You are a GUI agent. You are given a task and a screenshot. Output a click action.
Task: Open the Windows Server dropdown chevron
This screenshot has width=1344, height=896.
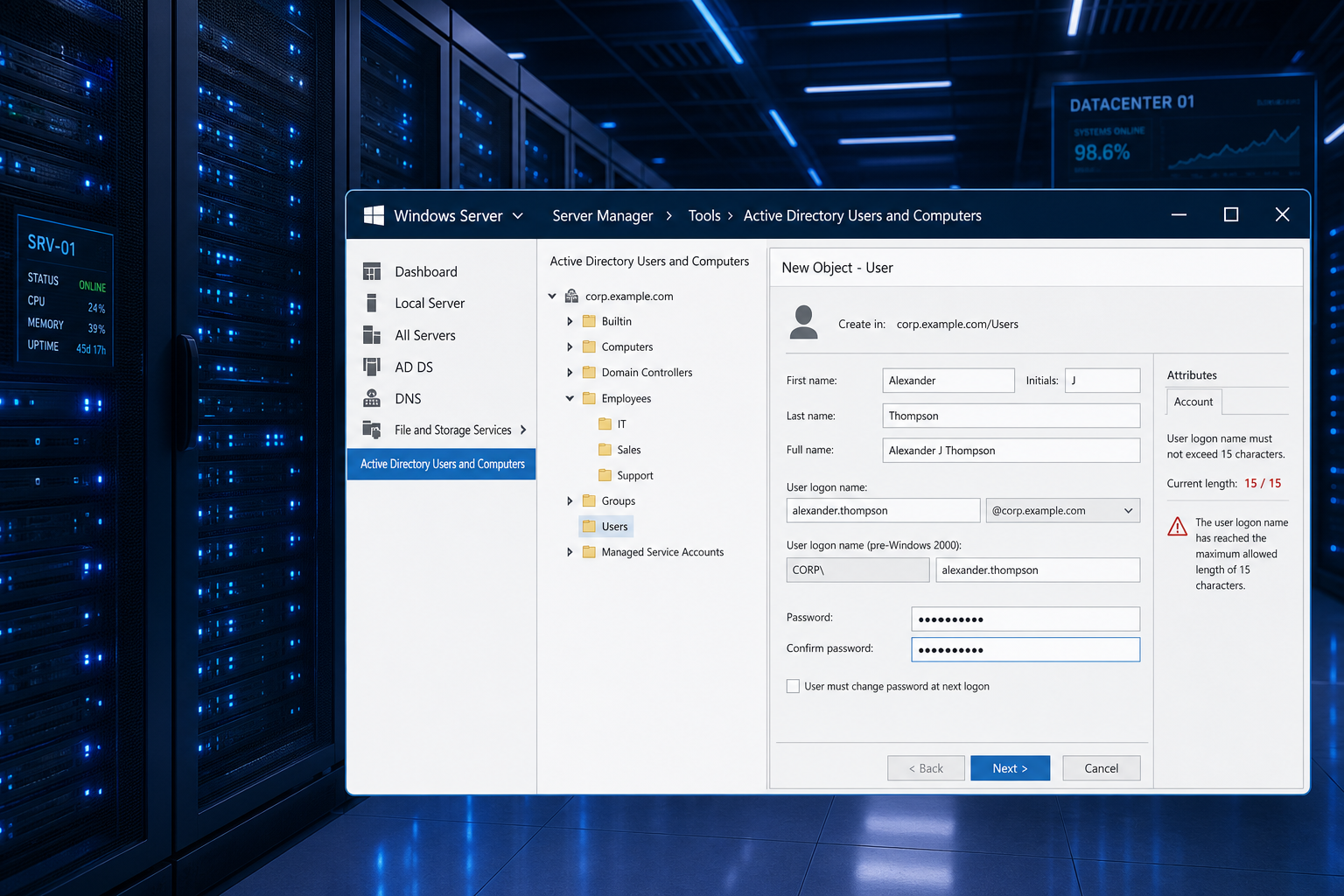[518, 215]
